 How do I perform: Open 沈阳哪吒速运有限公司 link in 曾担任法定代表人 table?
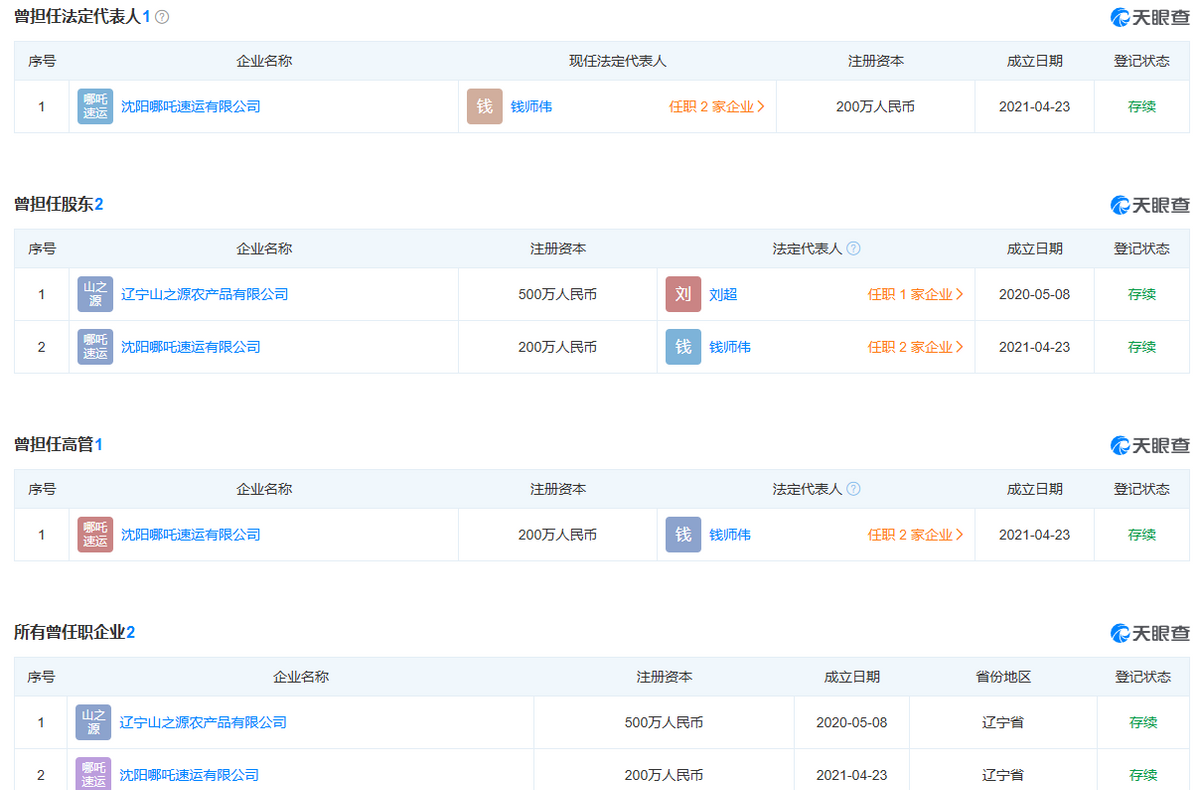click(x=190, y=107)
